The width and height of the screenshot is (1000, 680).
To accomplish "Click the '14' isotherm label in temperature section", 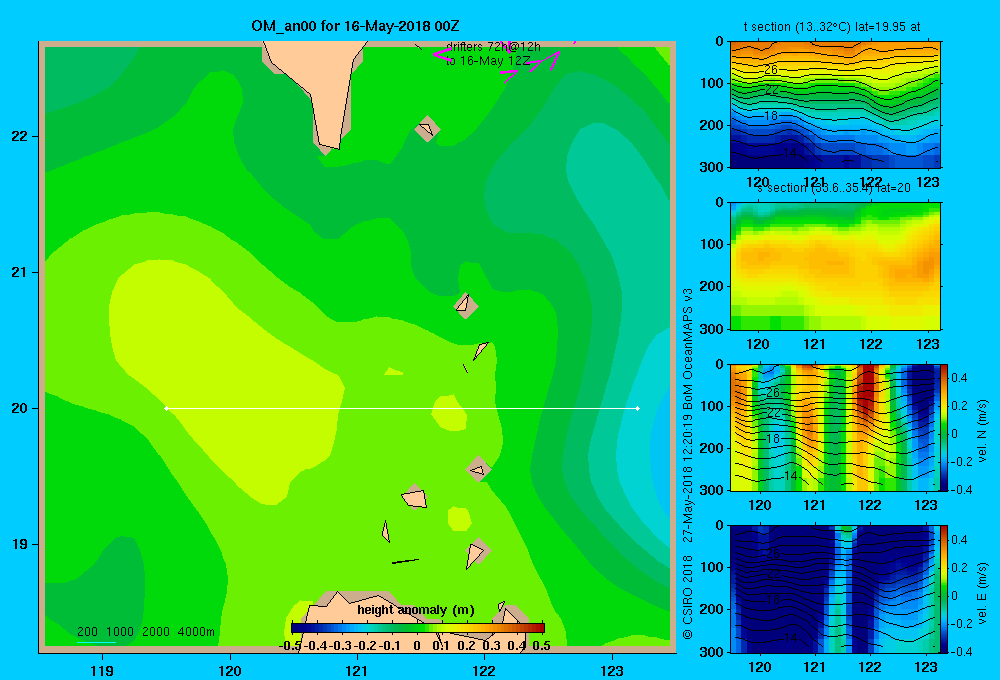I will click(x=790, y=152).
